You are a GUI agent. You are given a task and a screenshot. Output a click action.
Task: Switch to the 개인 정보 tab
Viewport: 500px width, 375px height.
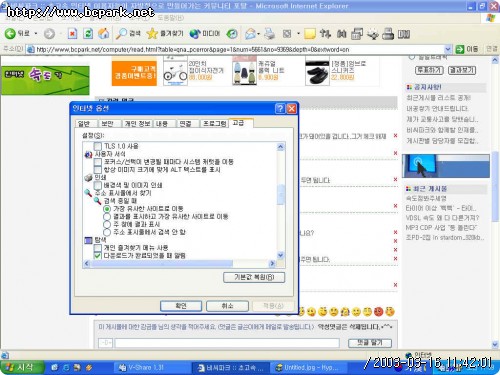point(137,124)
